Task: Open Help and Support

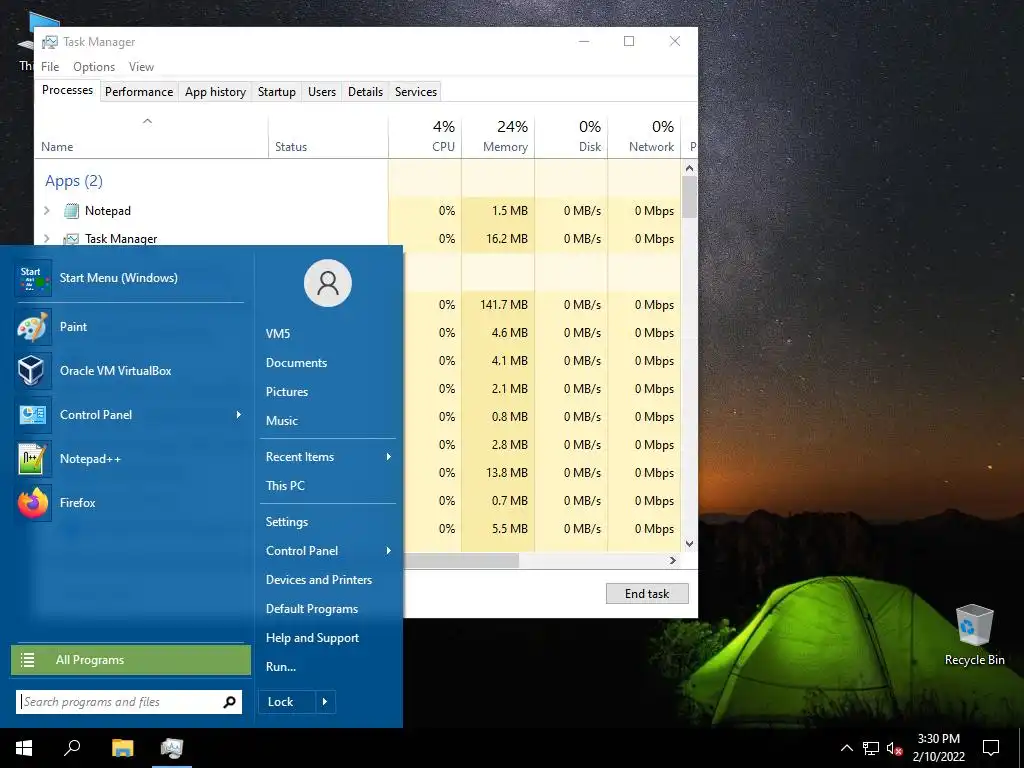Action: coord(312,638)
